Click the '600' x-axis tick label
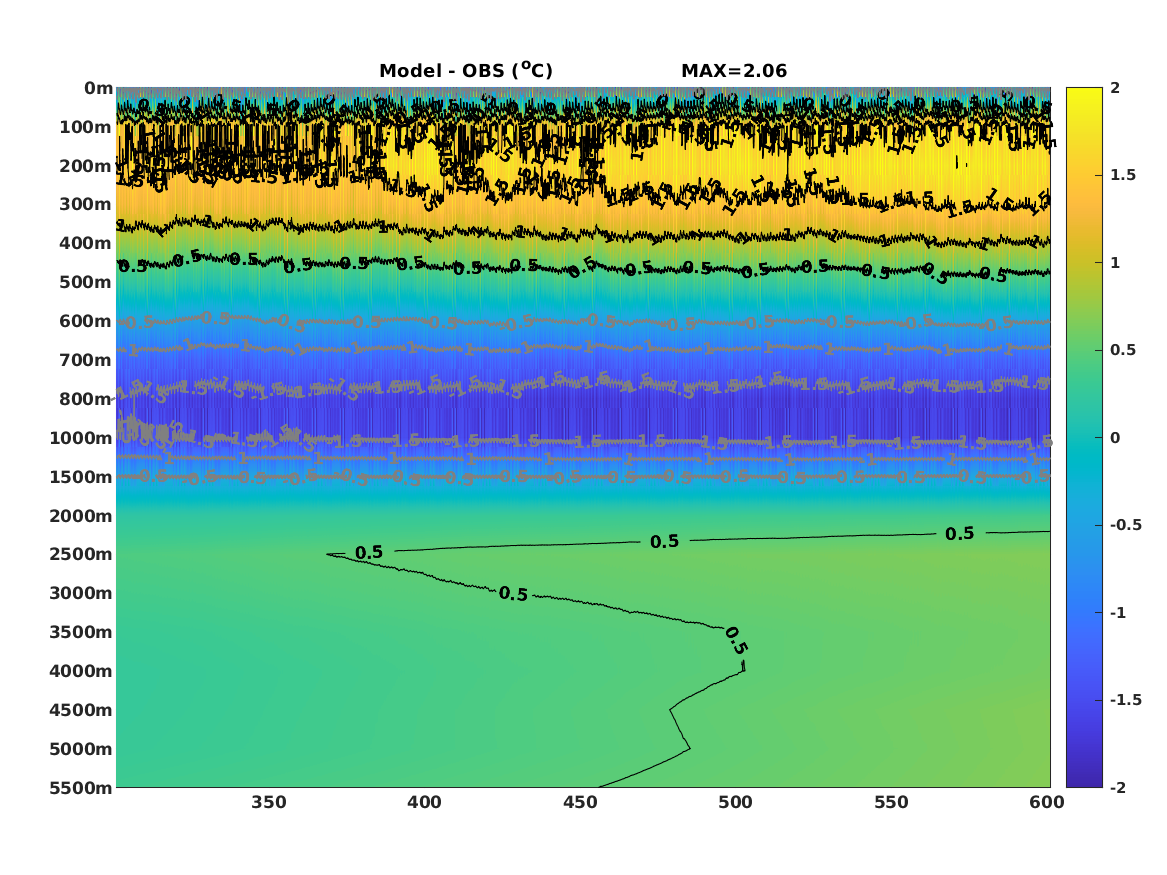This screenshot has width=1167, height=875. (1046, 802)
